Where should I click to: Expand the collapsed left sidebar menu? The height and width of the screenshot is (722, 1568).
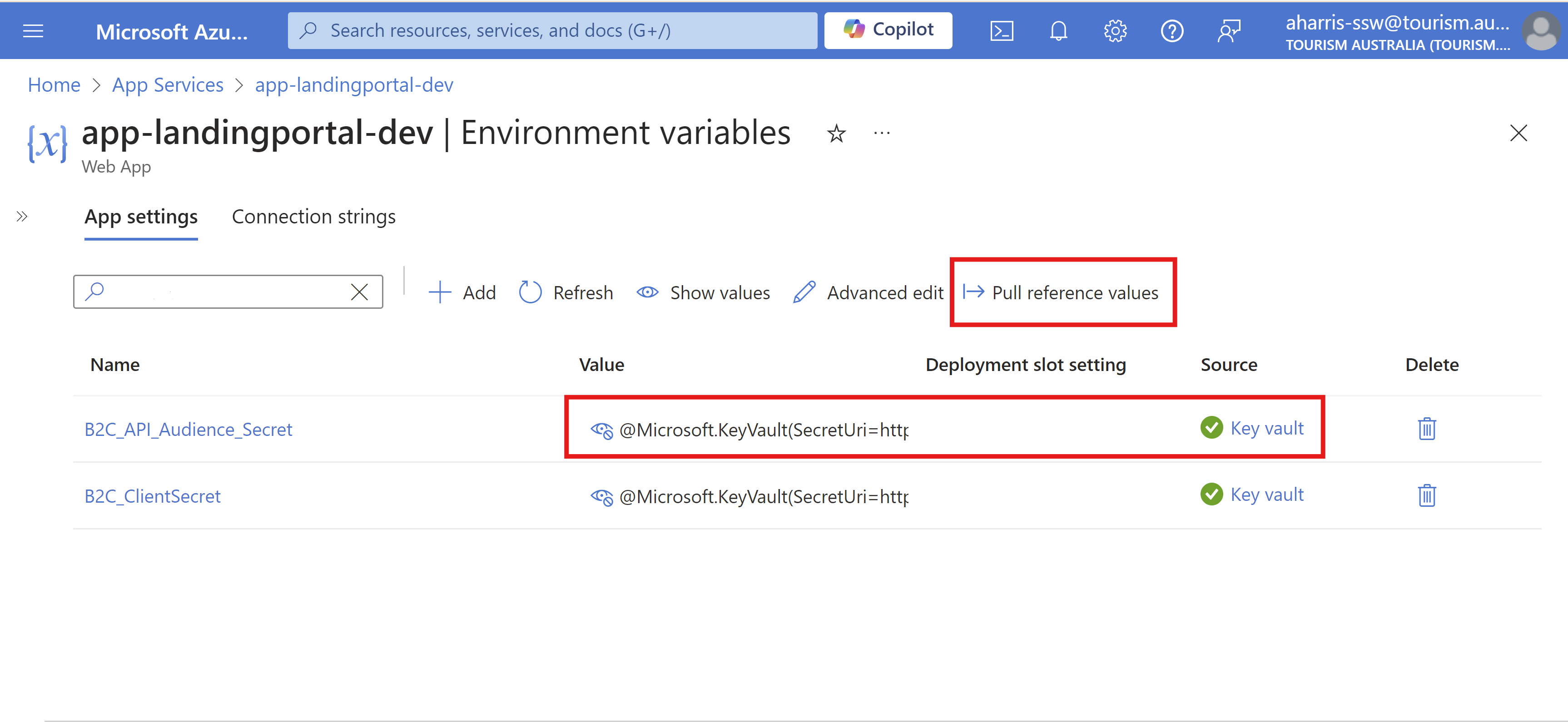[x=22, y=217]
